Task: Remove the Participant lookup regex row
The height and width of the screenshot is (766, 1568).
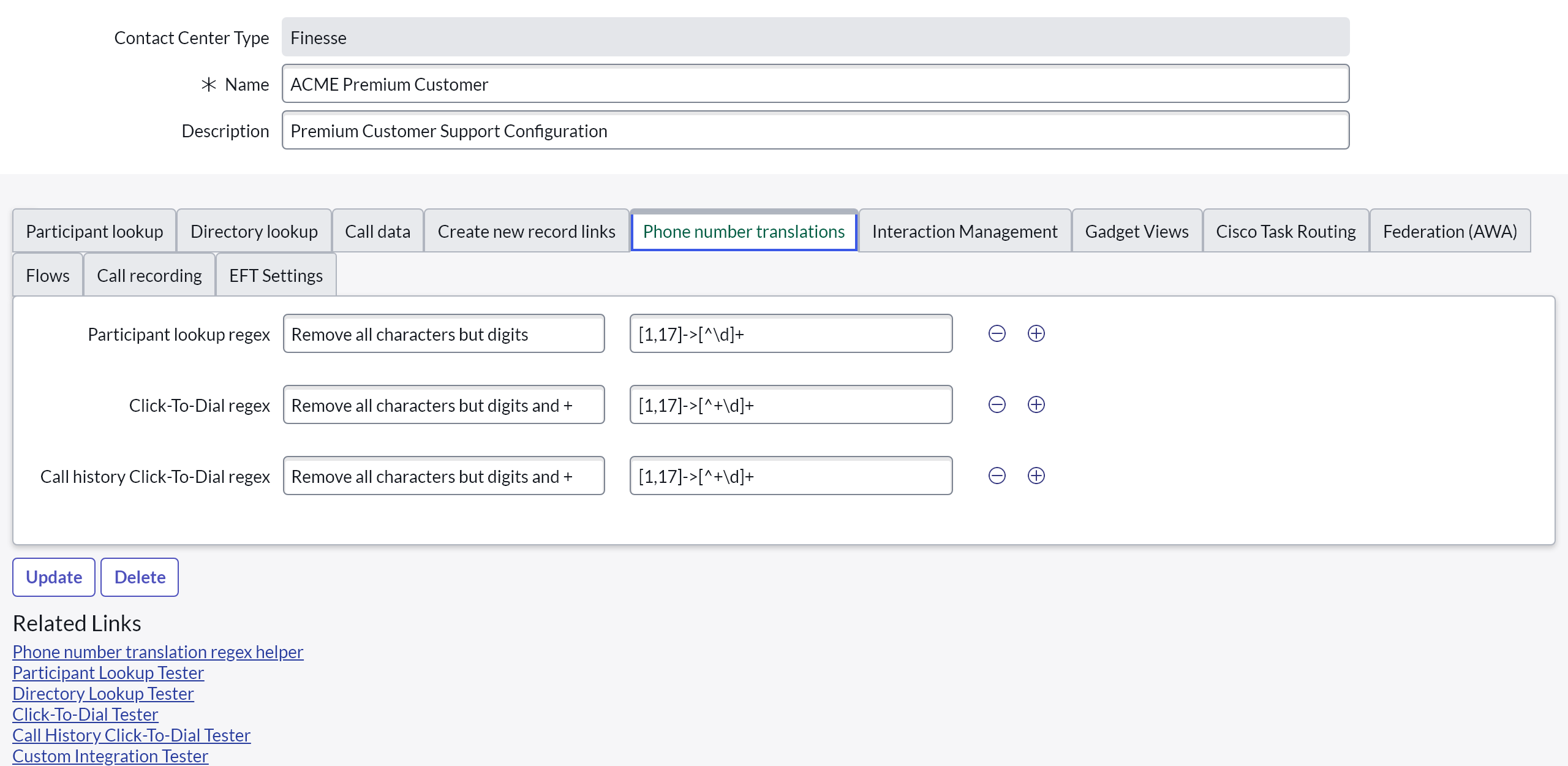Action: (x=997, y=333)
